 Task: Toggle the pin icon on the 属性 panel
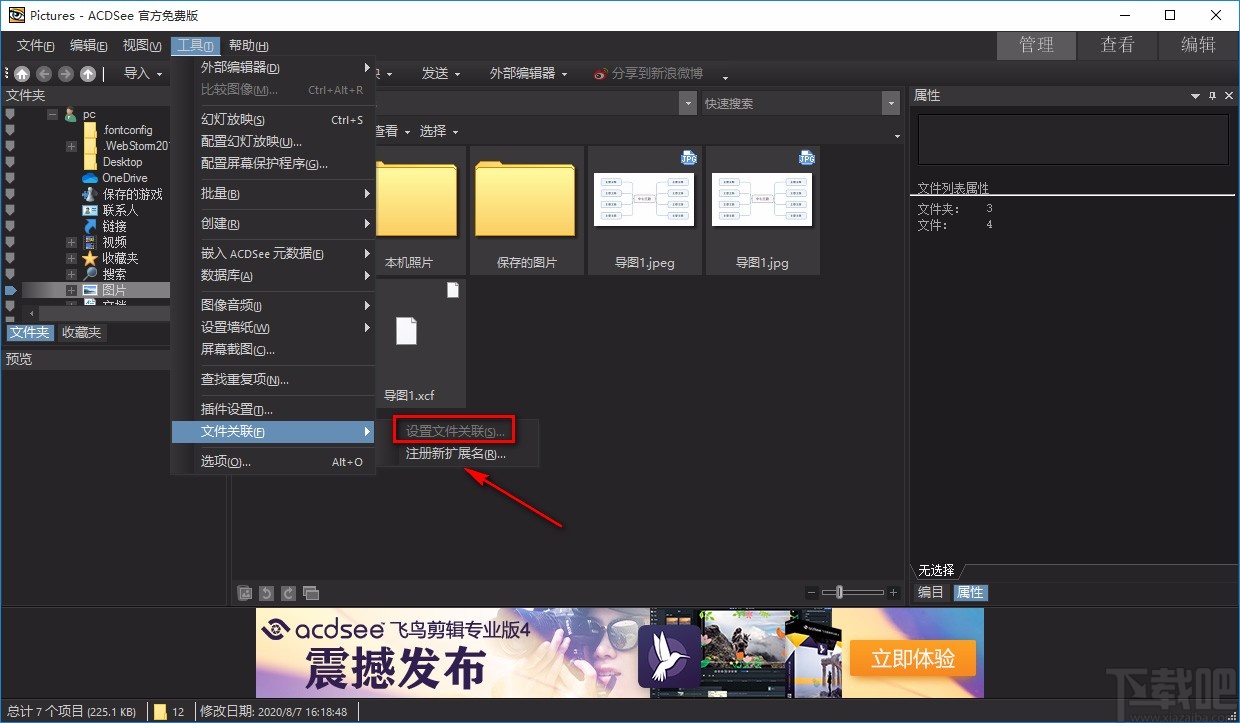(1211, 95)
